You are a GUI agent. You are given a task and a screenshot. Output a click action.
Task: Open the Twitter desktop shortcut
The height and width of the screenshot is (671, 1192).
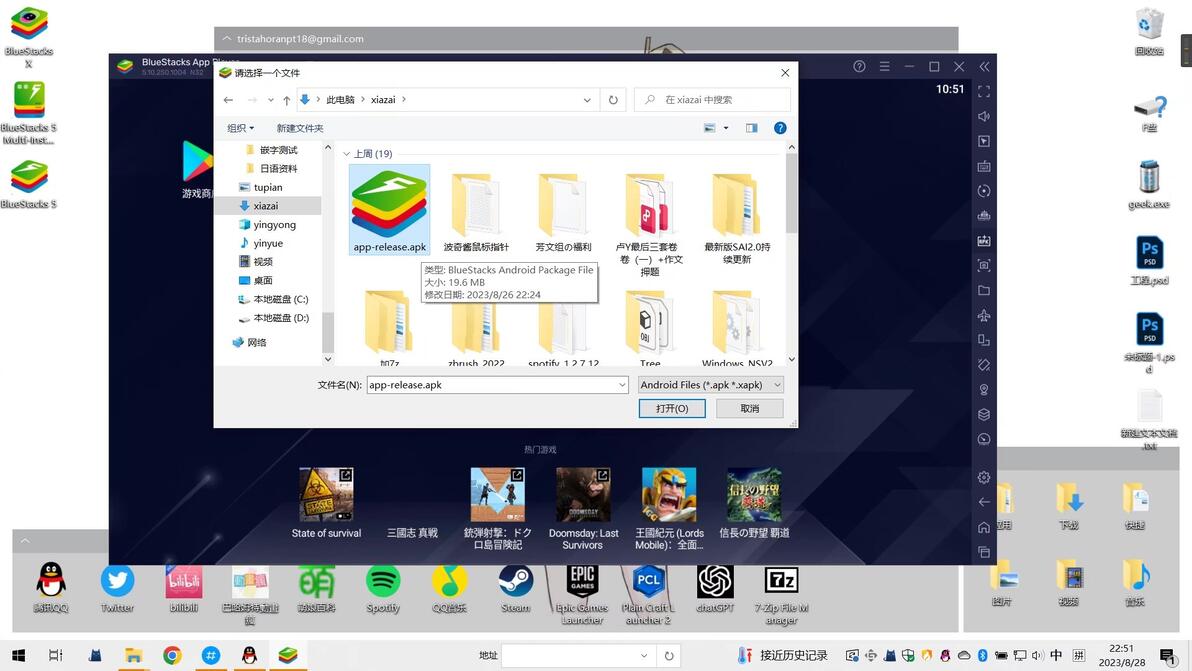click(117, 589)
